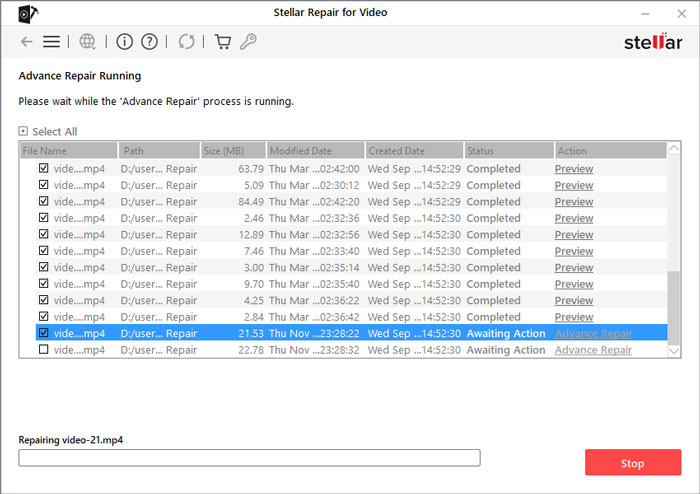Click the stellar brand logo

[653, 42]
